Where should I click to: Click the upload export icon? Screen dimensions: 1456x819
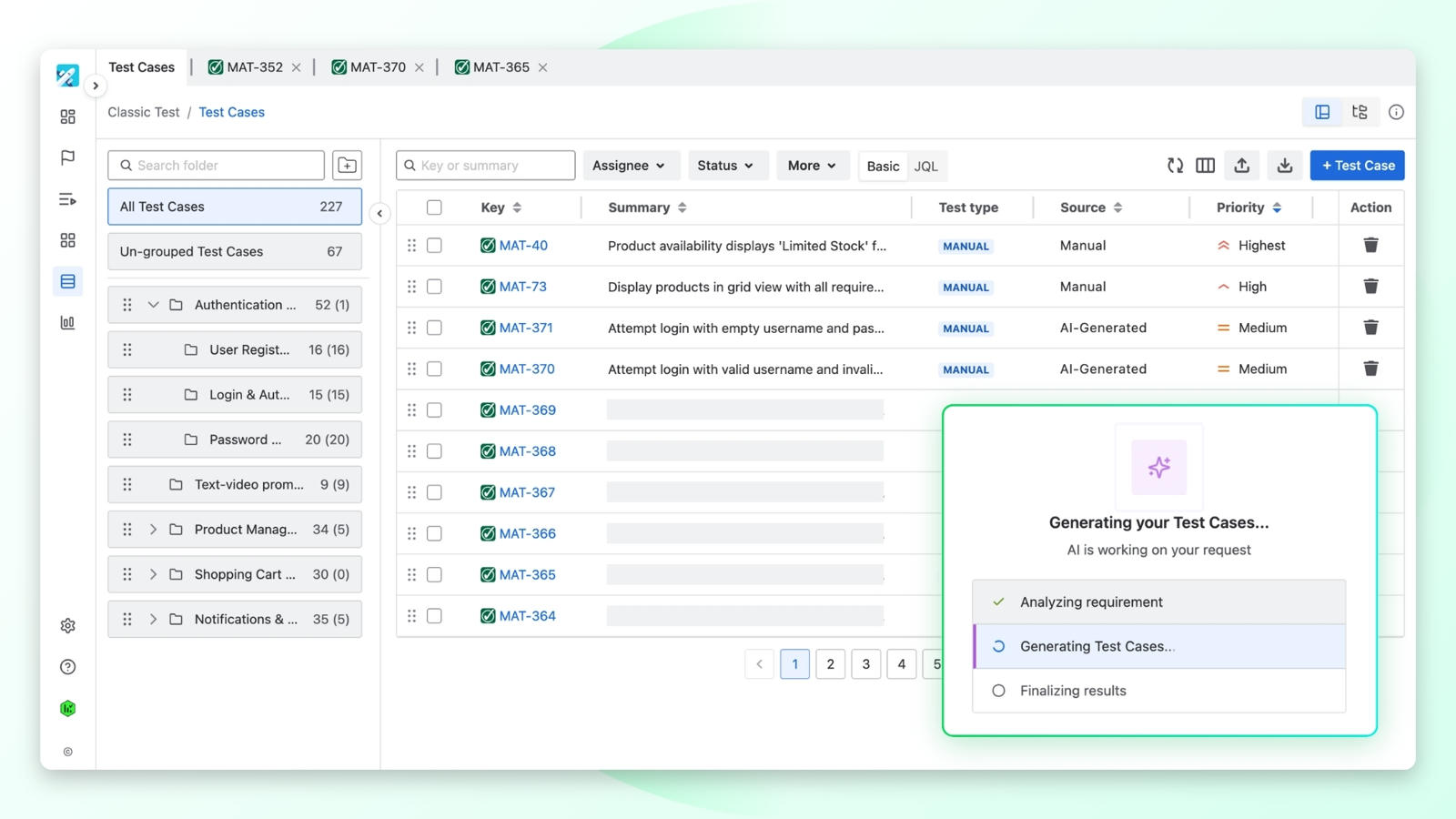pyautogui.click(x=1241, y=166)
